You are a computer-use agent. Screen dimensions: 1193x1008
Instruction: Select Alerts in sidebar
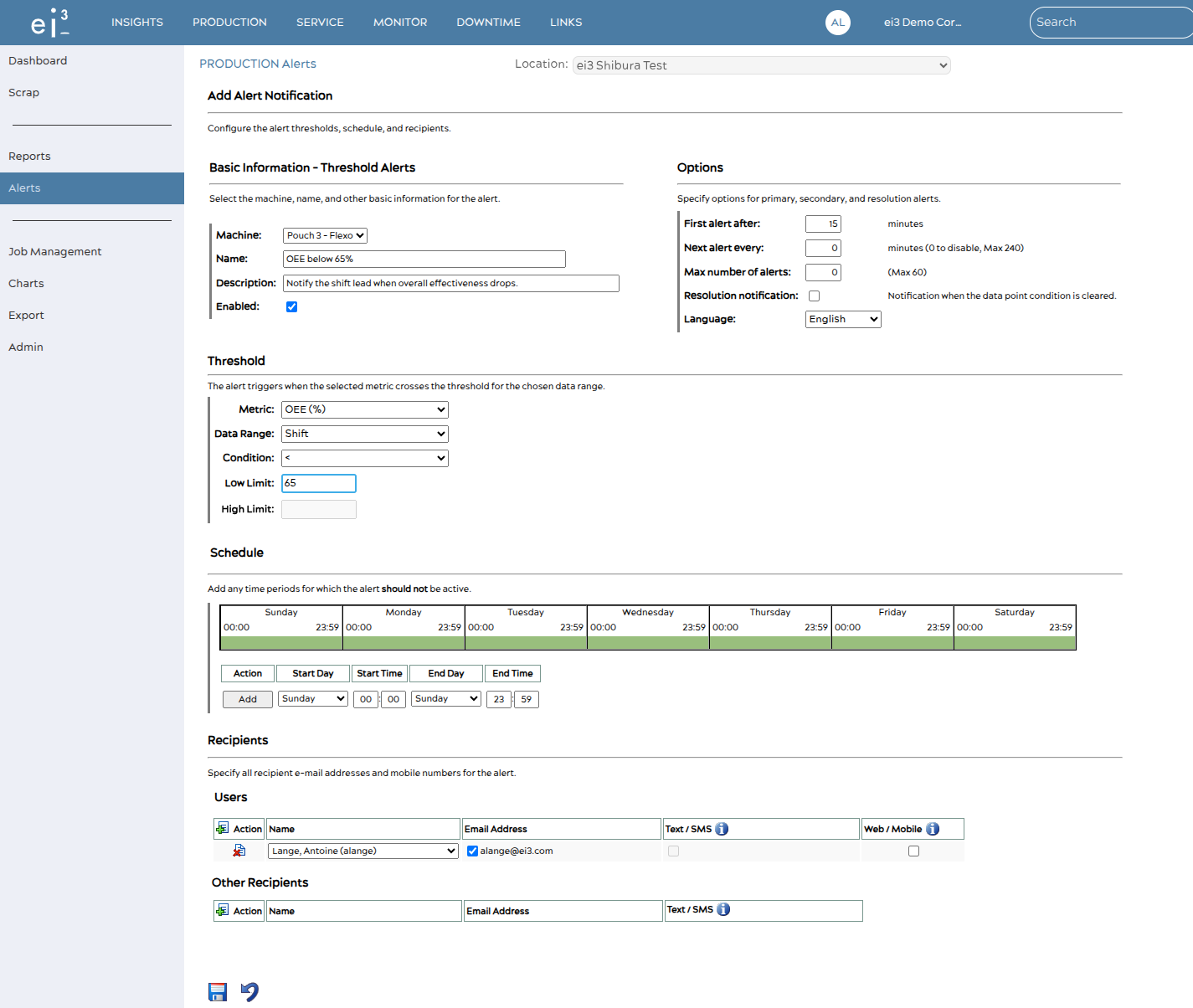(x=92, y=188)
